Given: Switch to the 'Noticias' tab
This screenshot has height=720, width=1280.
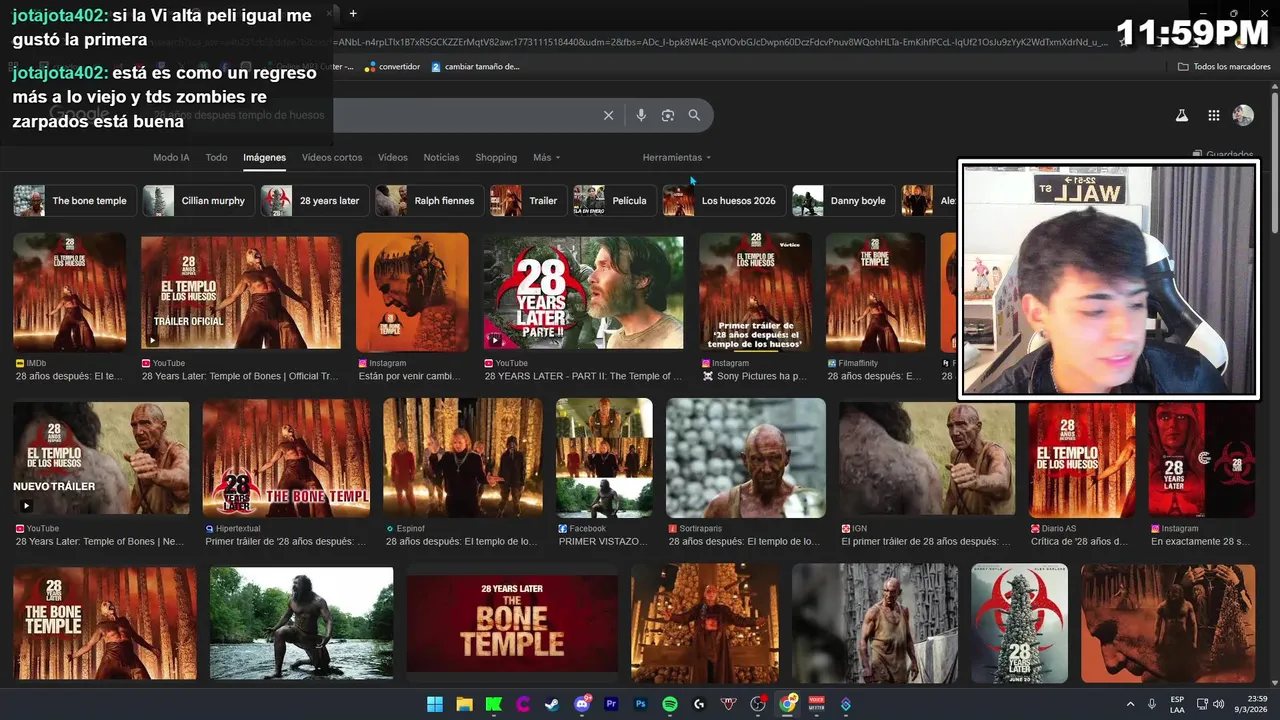Looking at the screenshot, I should pos(441,158).
